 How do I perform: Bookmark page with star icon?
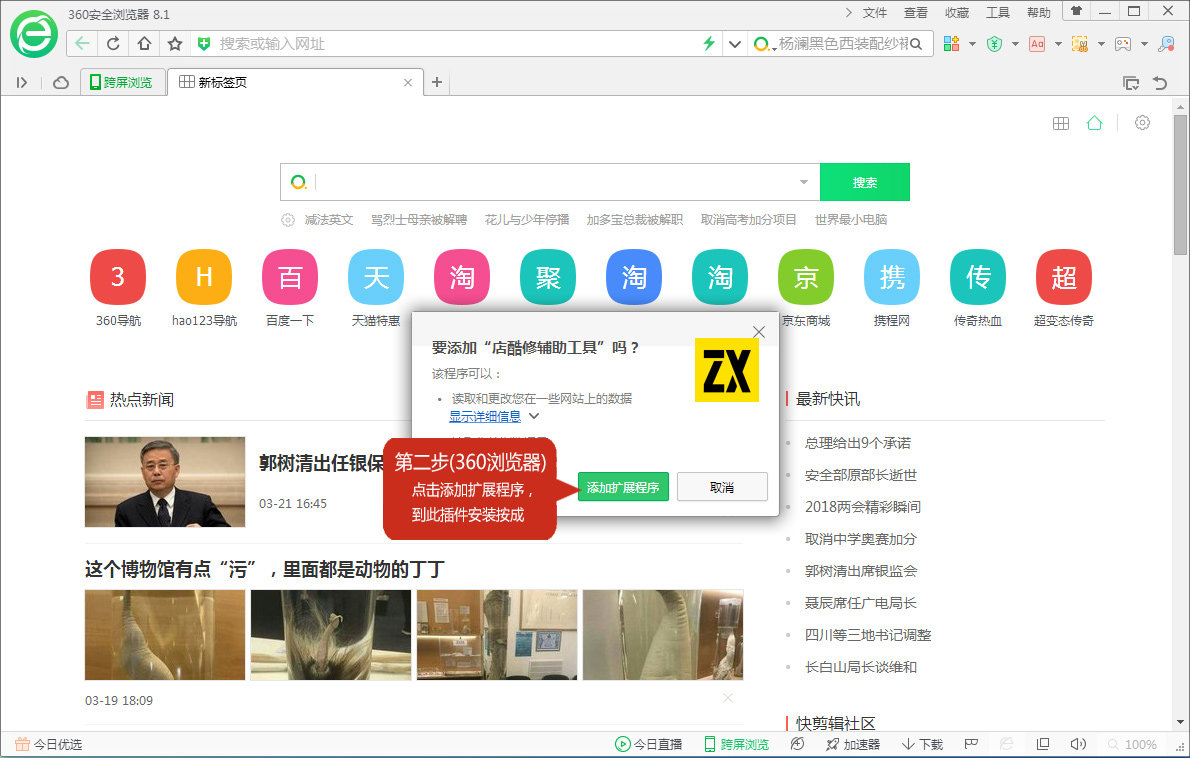(x=175, y=43)
